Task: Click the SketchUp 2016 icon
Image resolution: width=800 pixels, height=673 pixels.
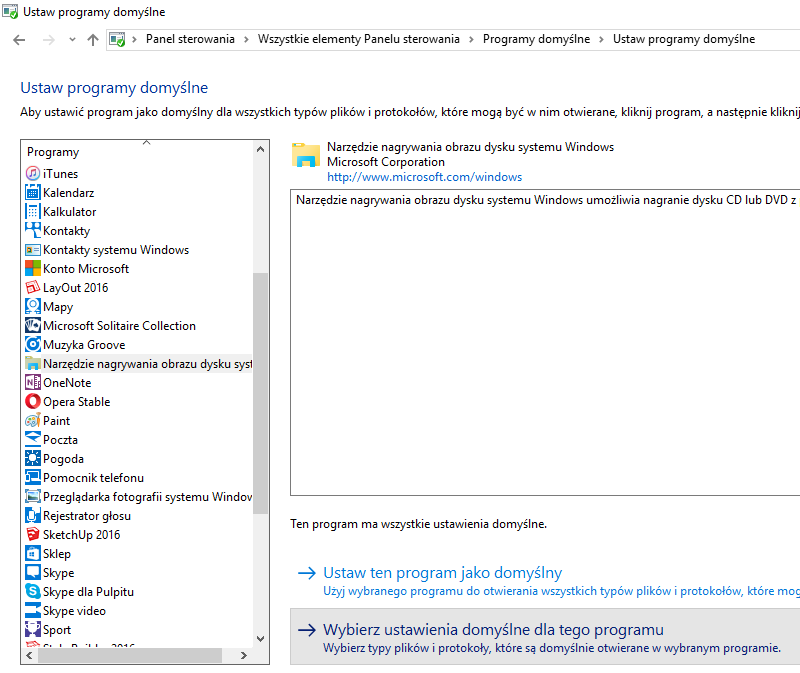Action: click(x=33, y=534)
